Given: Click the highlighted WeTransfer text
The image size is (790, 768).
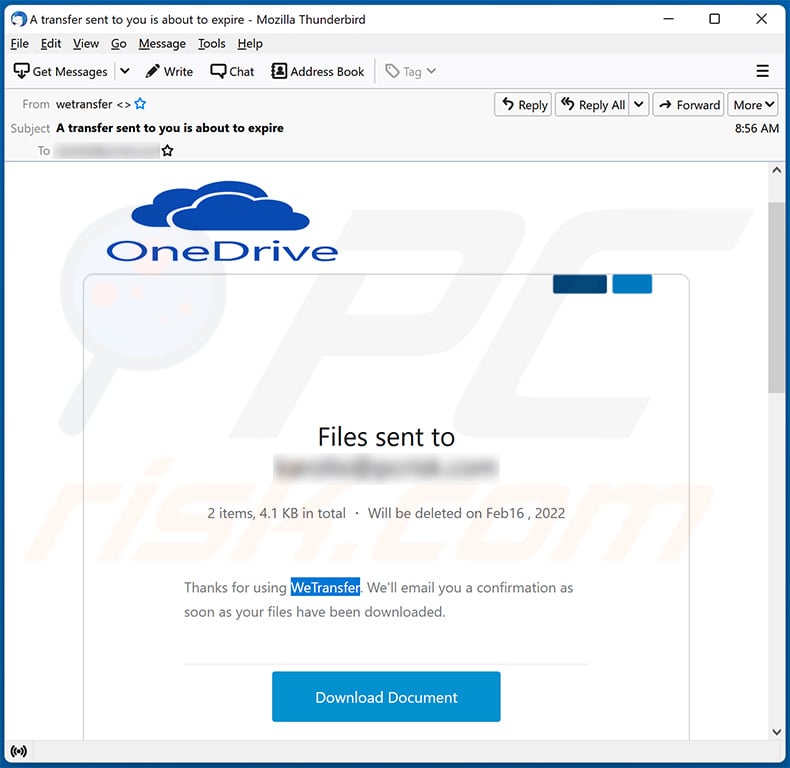Looking at the screenshot, I should tap(325, 587).
